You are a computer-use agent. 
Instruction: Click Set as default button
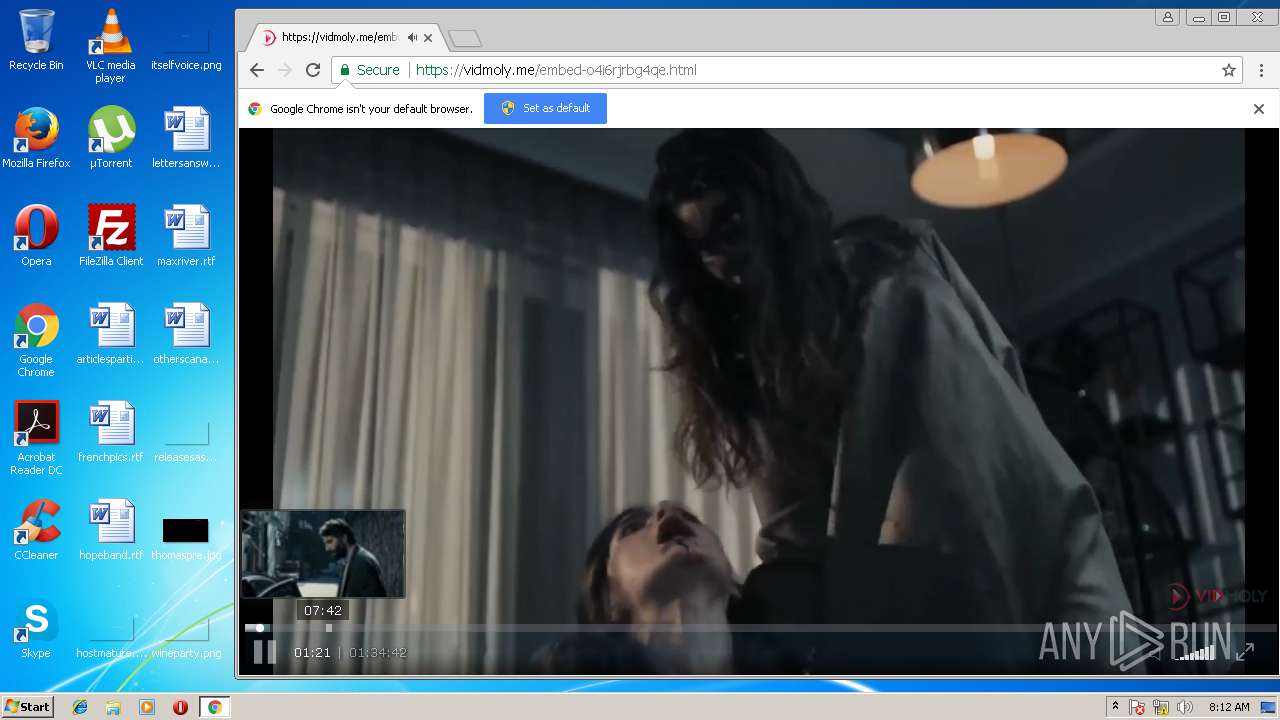click(545, 108)
